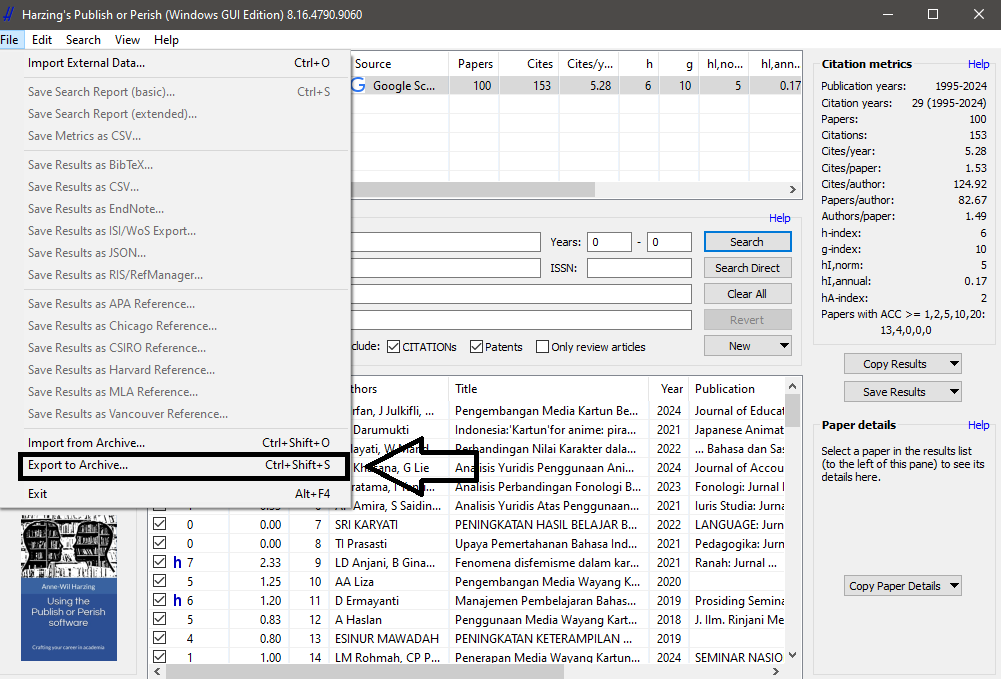
Task: Click the Years start input field
Action: click(609, 242)
